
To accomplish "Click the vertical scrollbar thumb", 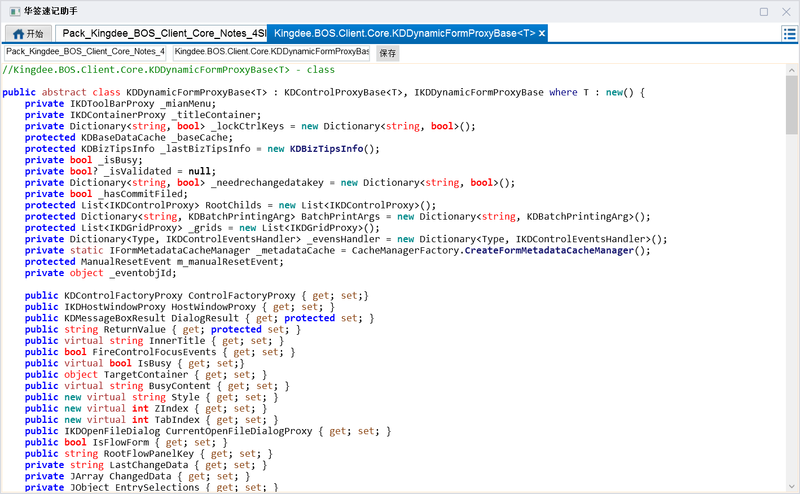I will (x=791, y=105).
